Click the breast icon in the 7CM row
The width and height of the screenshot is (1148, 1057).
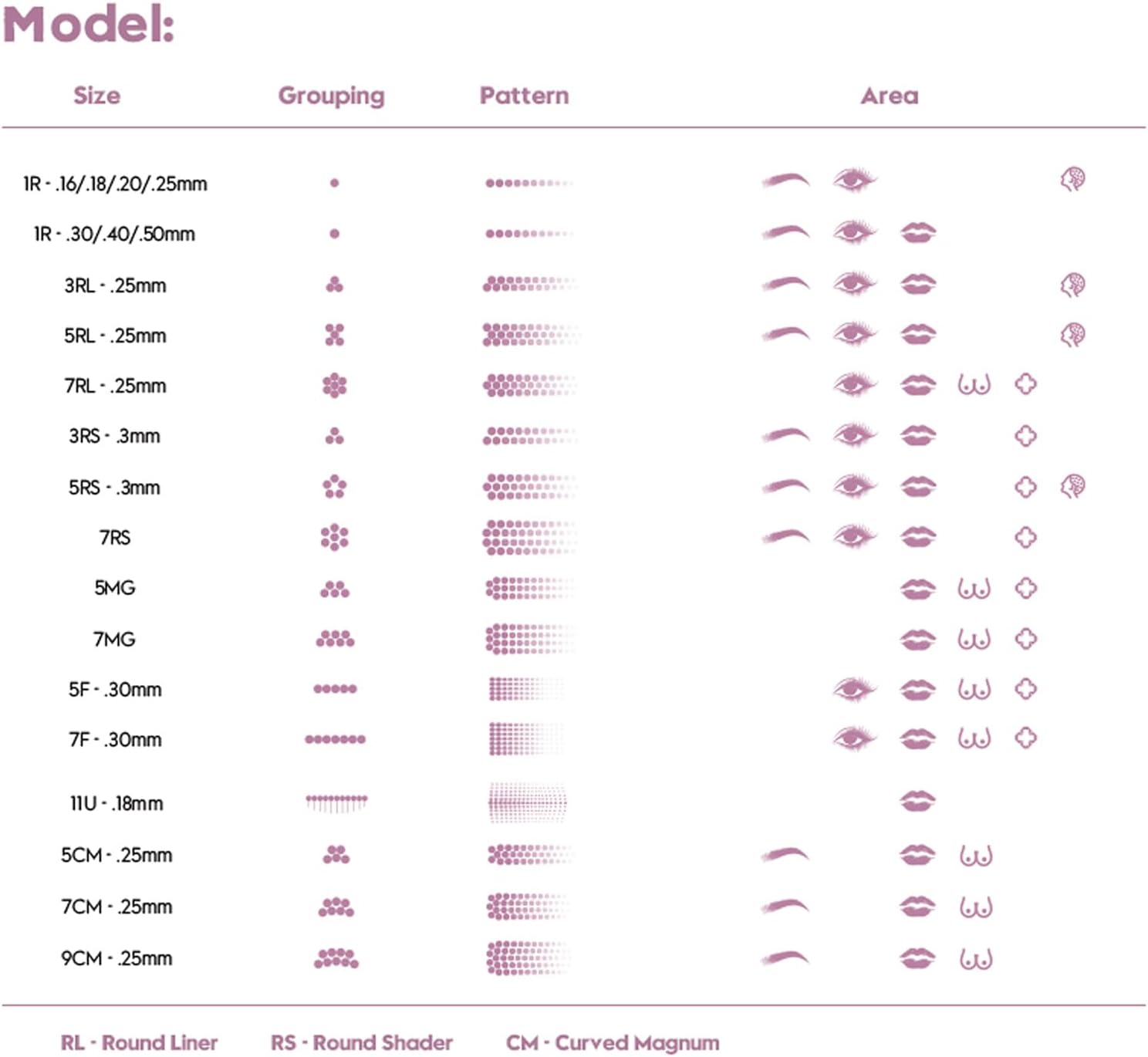(976, 907)
